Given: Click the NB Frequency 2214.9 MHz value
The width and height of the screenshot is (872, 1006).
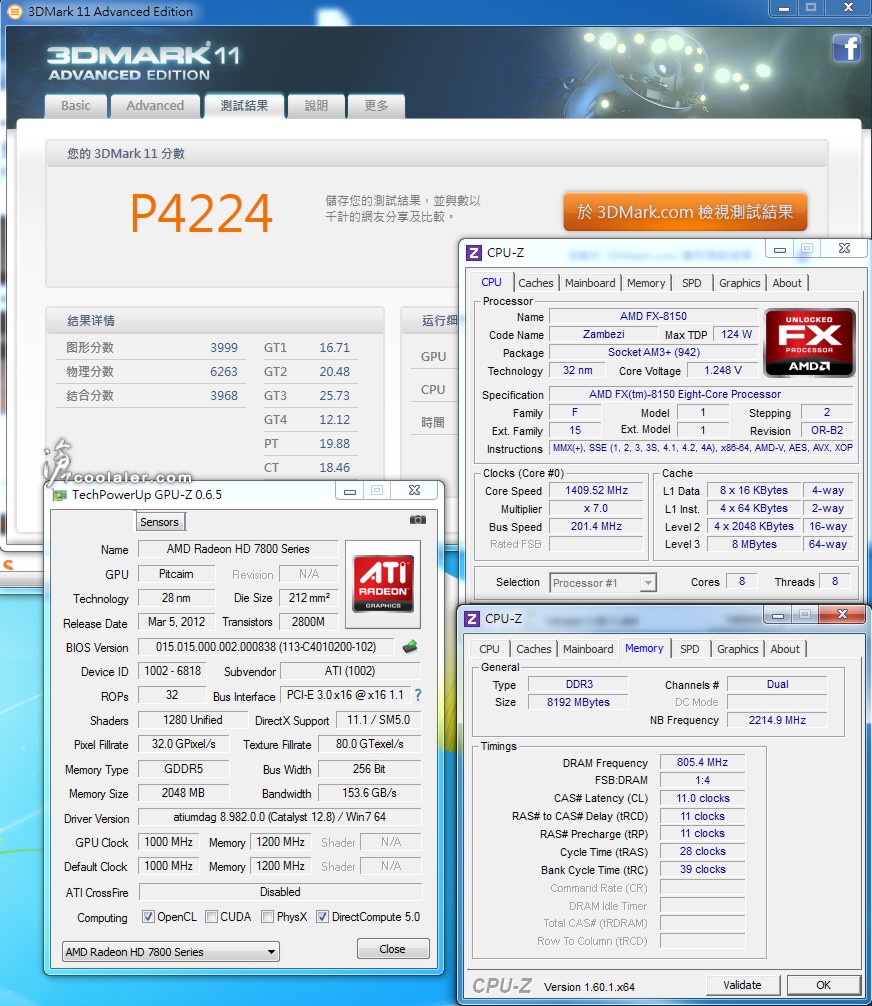Looking at the screenshot, I should (x=777, y=720).
